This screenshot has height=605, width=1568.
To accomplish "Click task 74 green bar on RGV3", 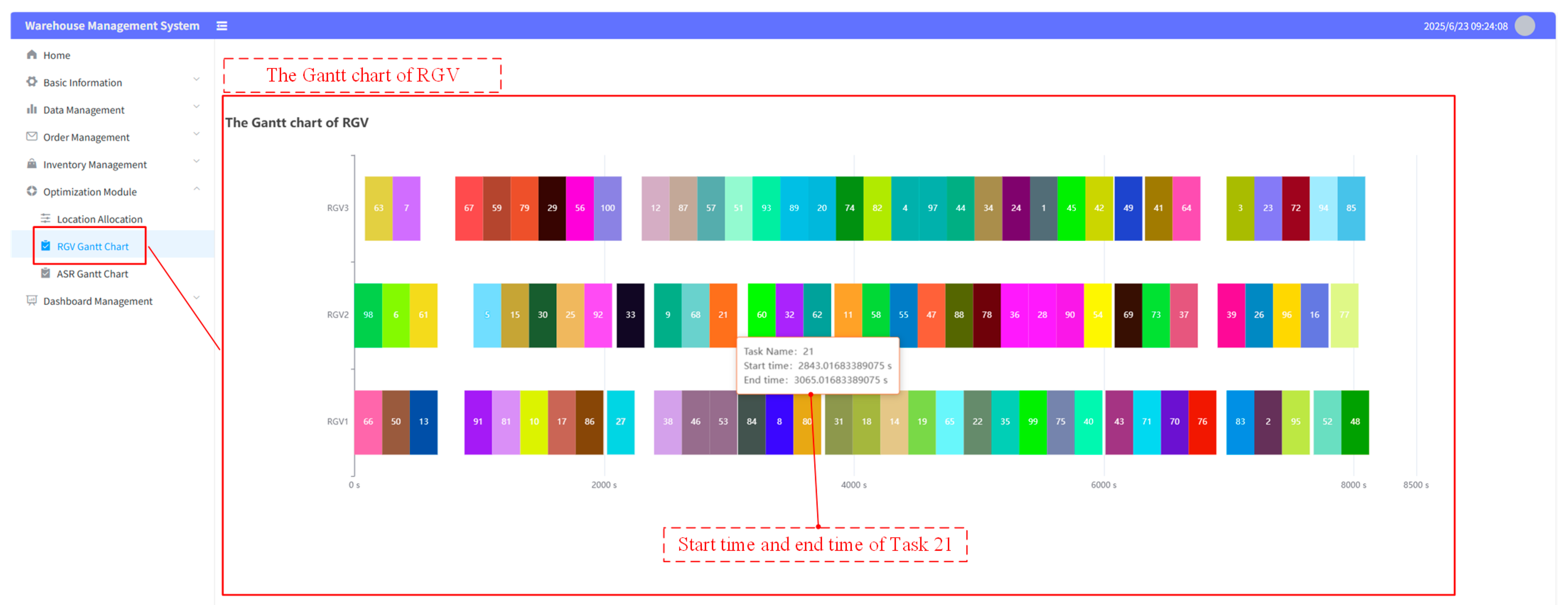I will pos(849,208).
